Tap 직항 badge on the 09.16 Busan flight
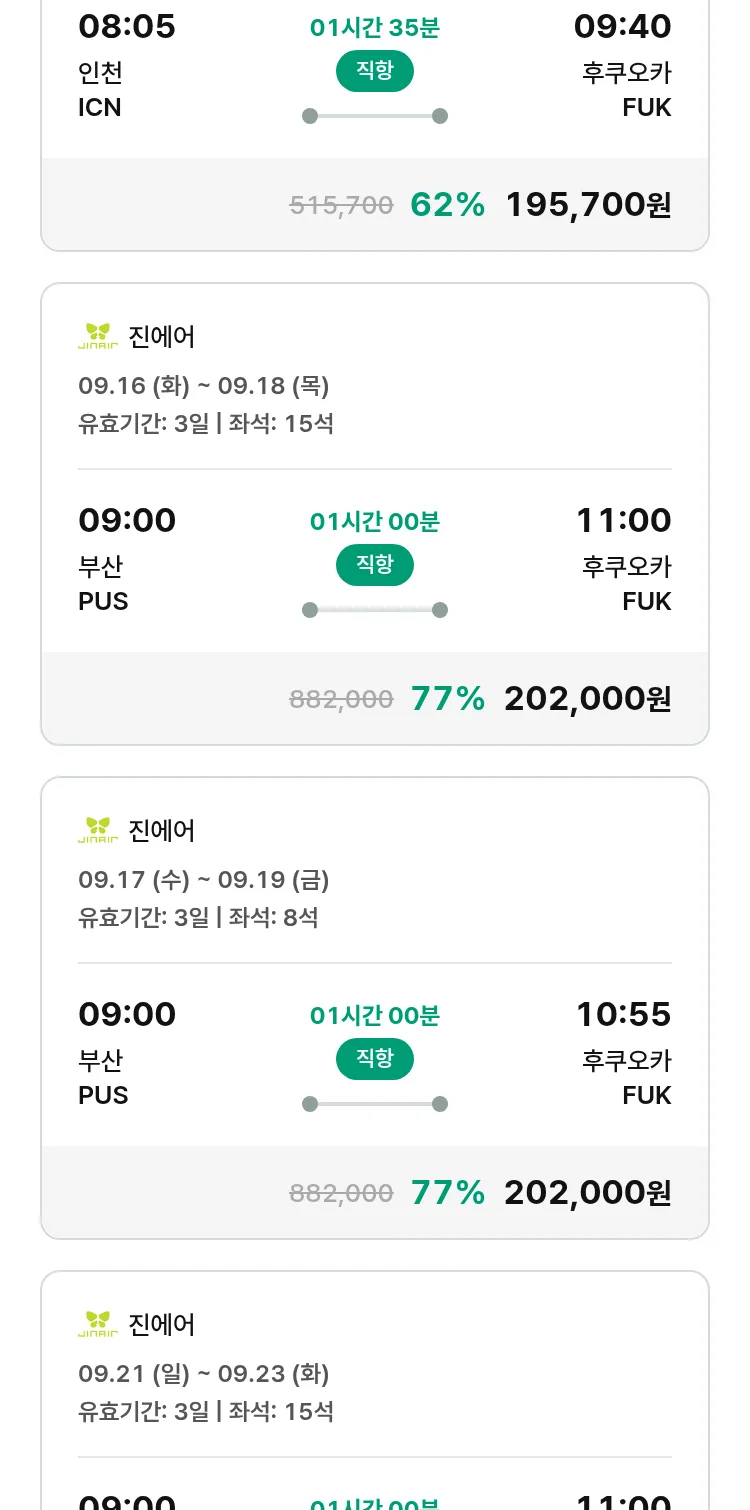Viewport: 750px width, 1510px height. (x=374, y=565)
